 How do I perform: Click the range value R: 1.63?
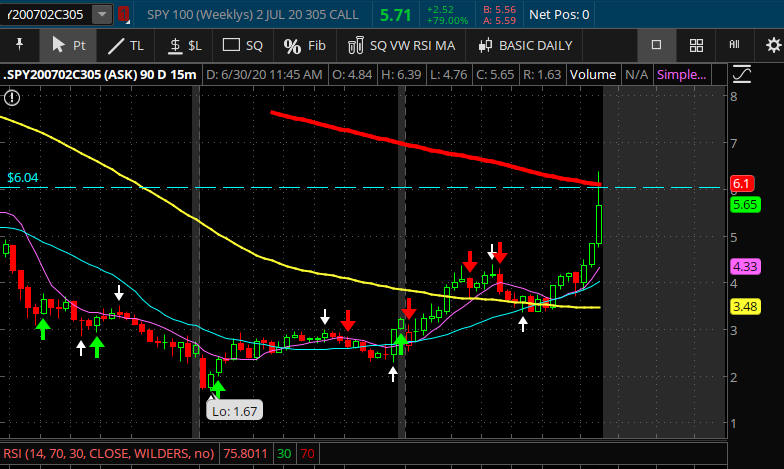pos(542,74)
